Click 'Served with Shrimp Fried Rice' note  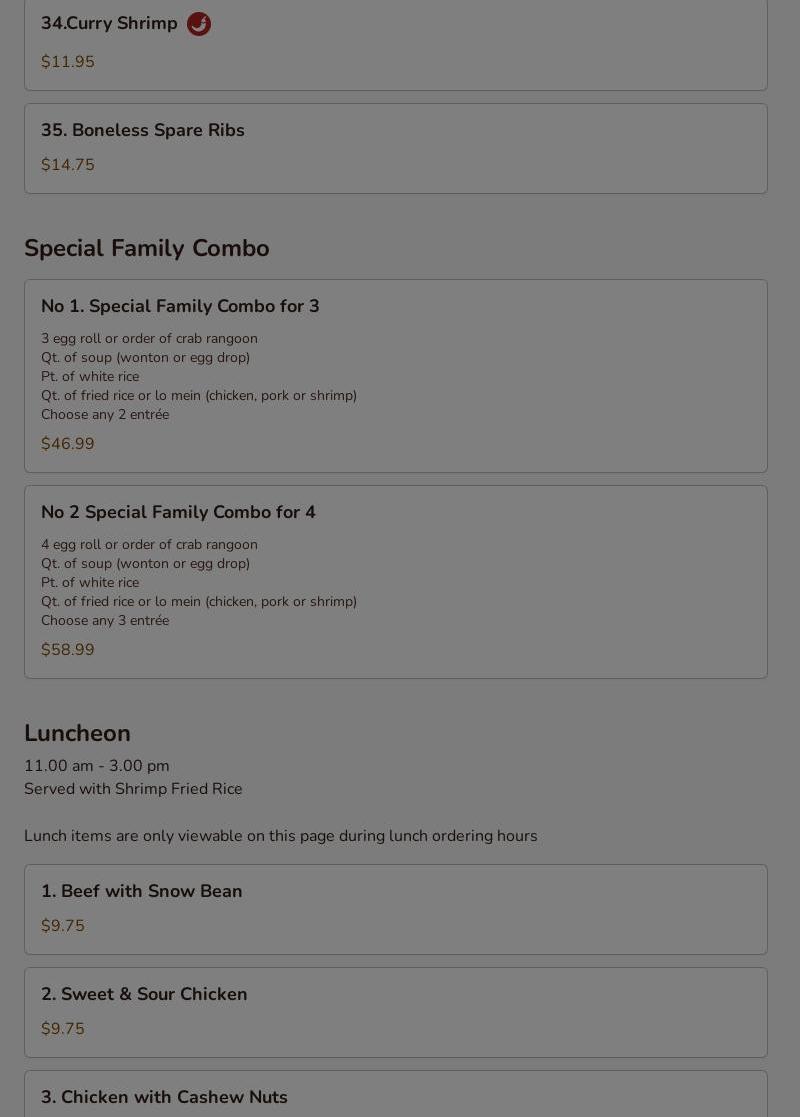133,789
